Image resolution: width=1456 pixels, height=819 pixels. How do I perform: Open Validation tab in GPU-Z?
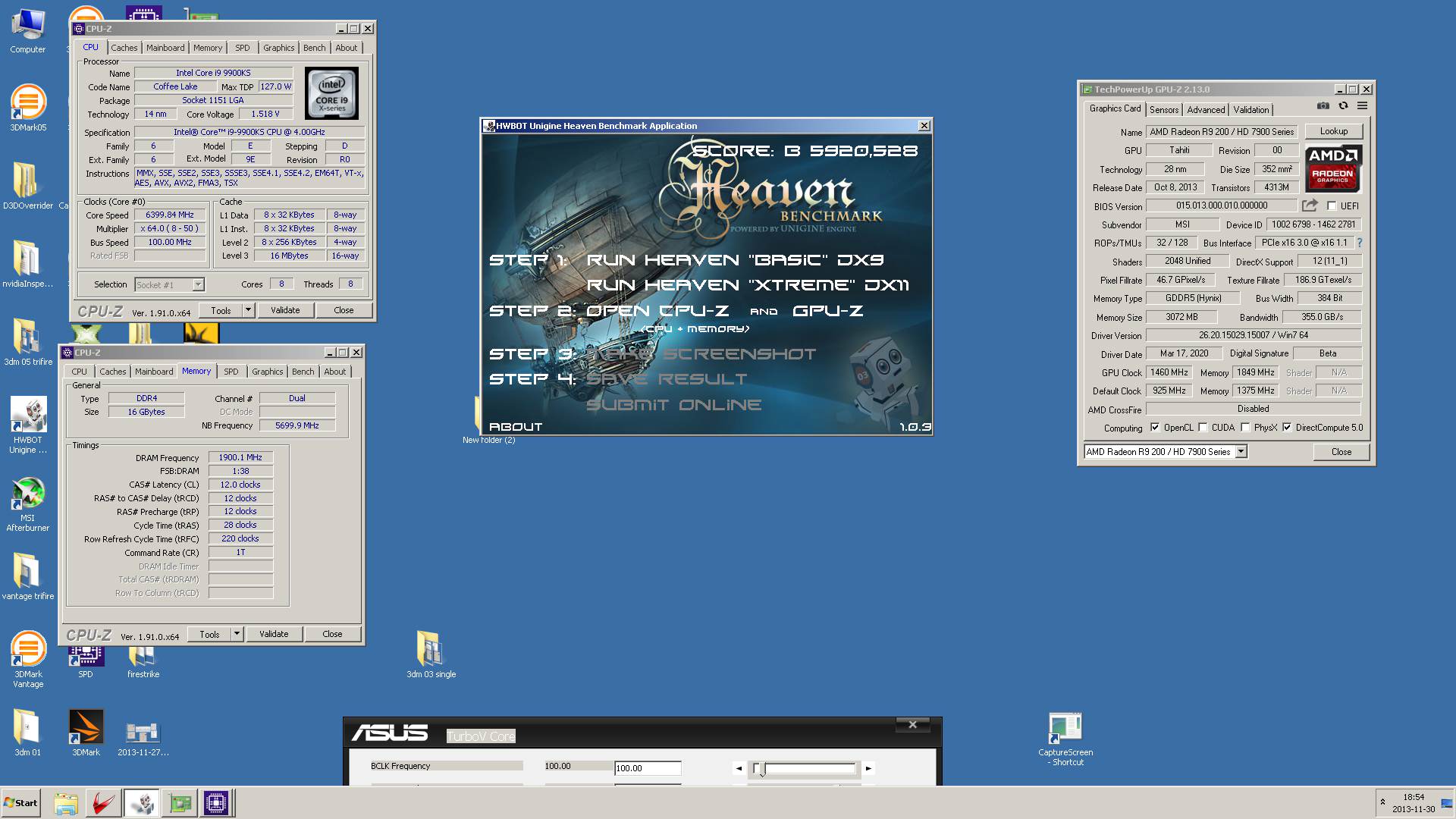pyautogui.click(x=1251, y=110)
